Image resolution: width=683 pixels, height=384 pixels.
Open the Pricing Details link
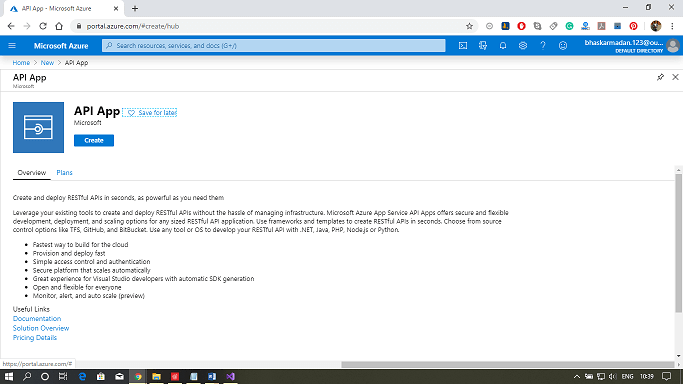tap(35, 338)
